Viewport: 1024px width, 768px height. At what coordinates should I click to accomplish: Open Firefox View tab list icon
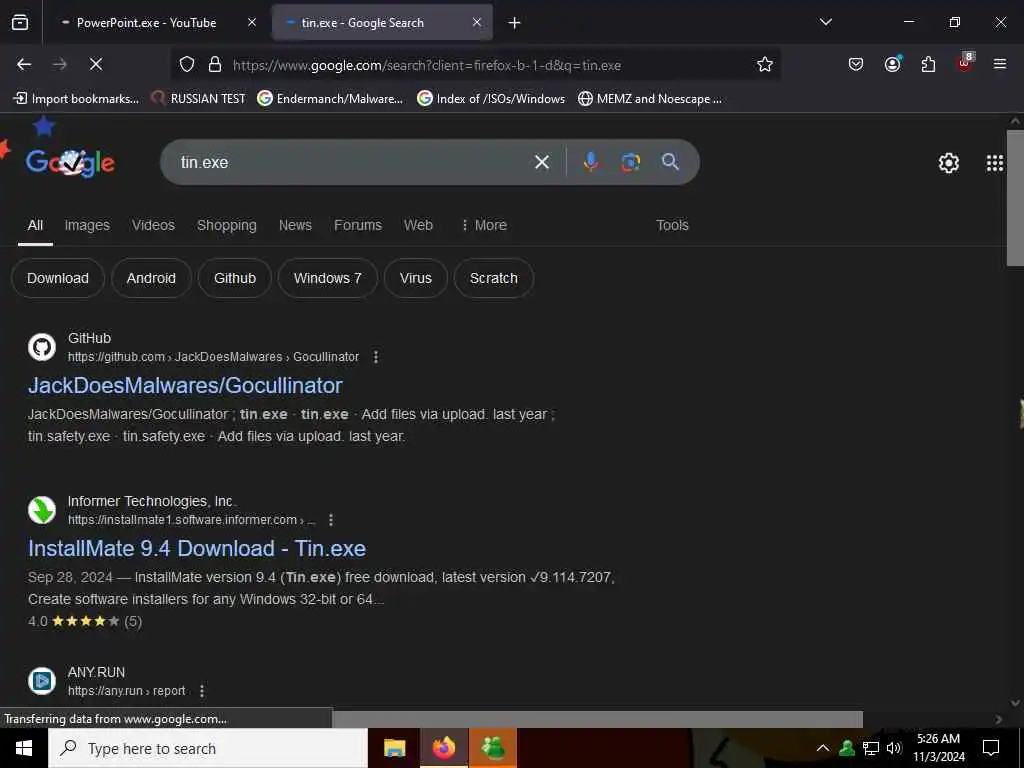(x=20, y=22)
